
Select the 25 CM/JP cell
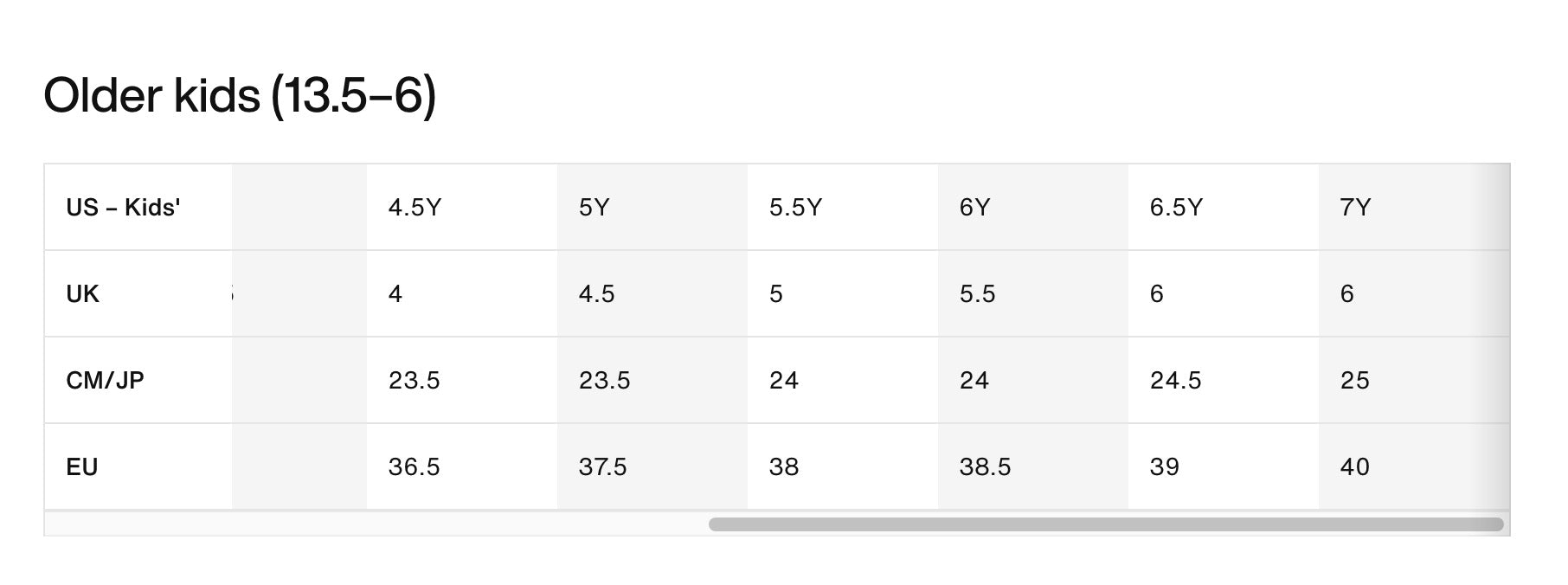(x=1355, y=381)
